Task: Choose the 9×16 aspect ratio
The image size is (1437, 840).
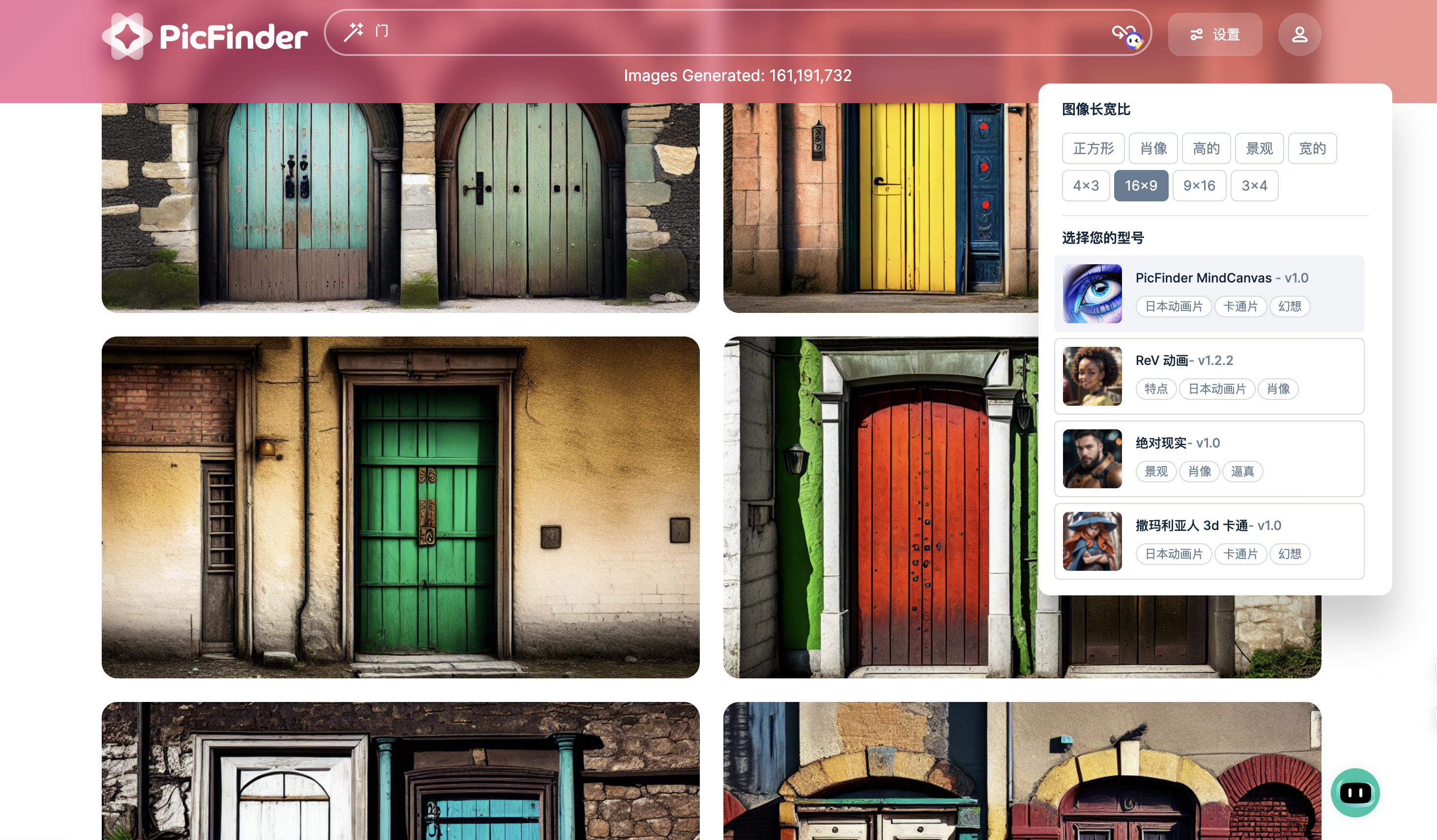Action: pos(1199,185)
